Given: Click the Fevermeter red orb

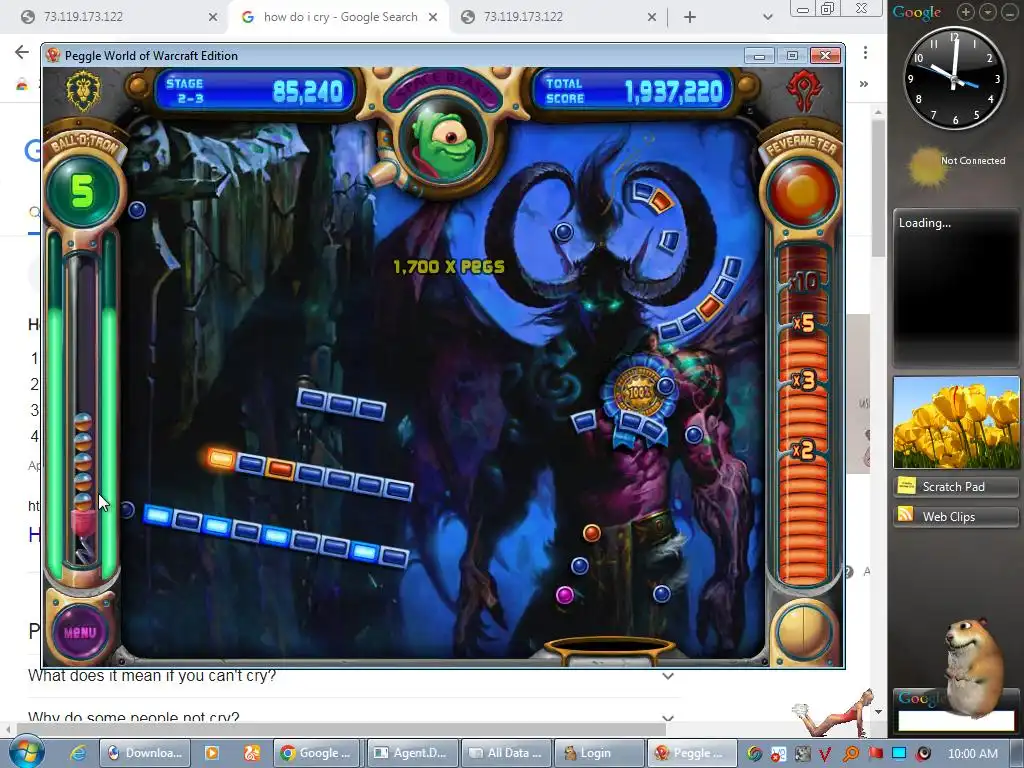Looking at the screenshot, I should click(x=802, y=191).
